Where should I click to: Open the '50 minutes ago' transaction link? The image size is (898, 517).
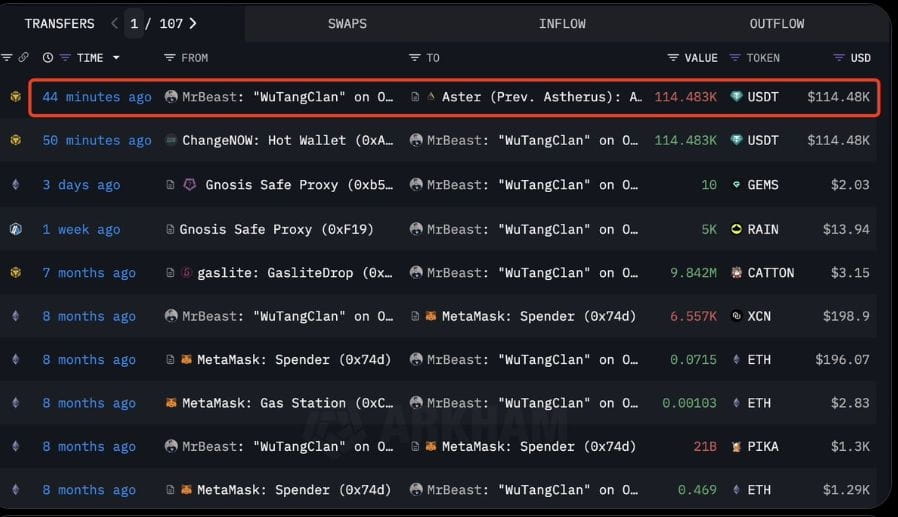click(x=97, y=140)
